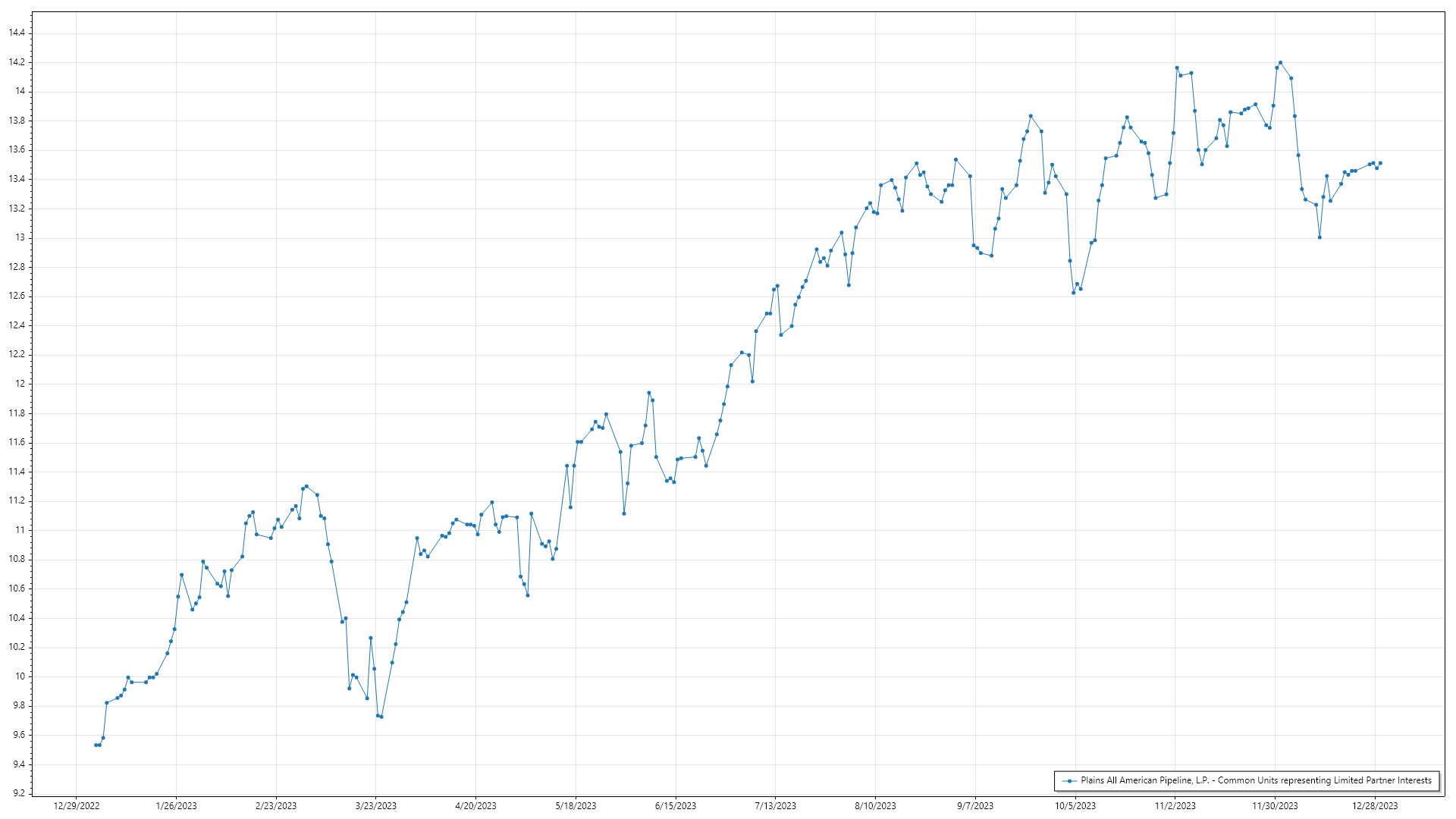The image size is (1456, 819).
Task: Click the 7/13/2023 x-axis date label
Action: [775, 806]
